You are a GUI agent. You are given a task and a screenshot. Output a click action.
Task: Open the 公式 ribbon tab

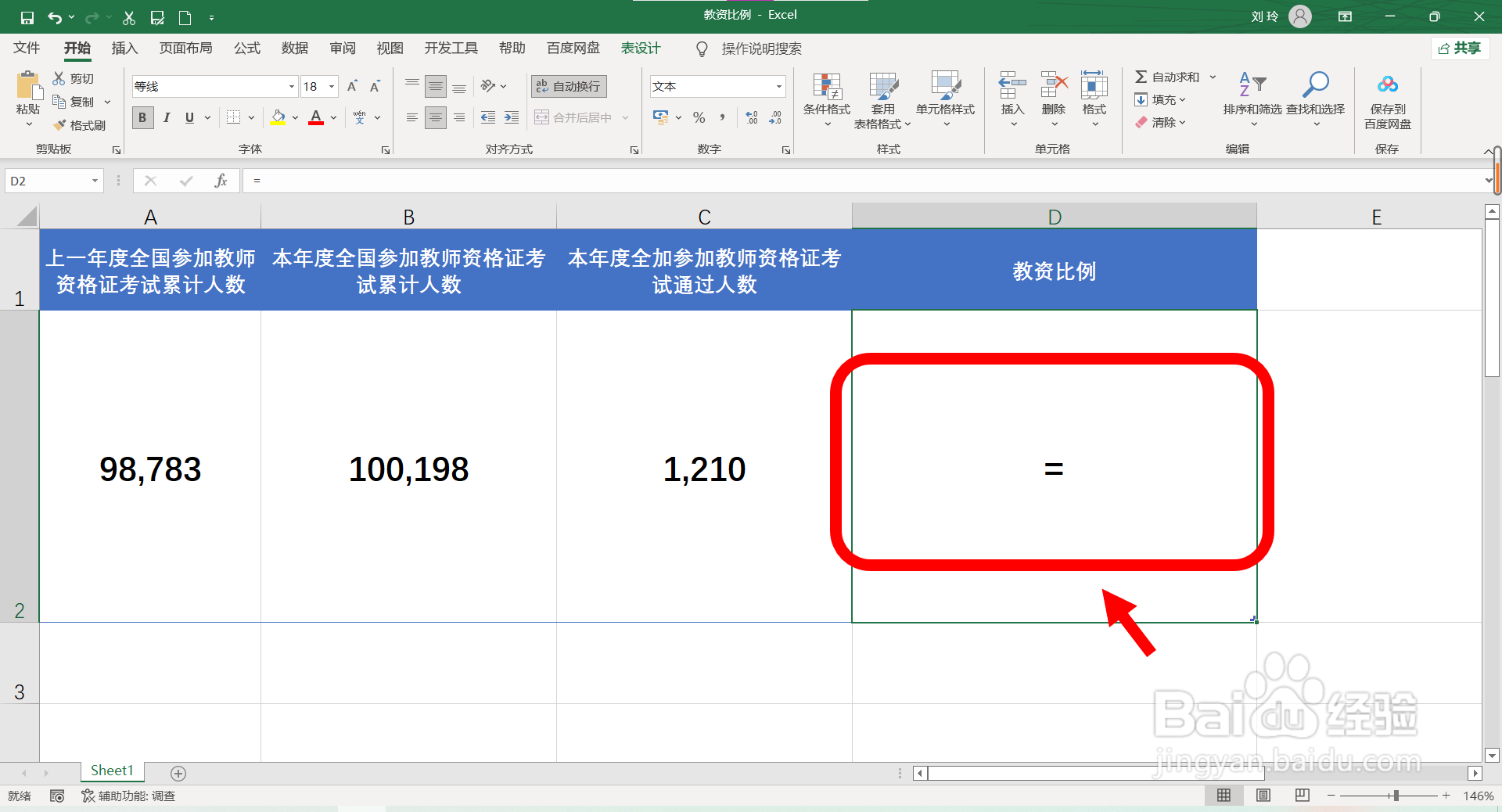(x=246, y=48)
